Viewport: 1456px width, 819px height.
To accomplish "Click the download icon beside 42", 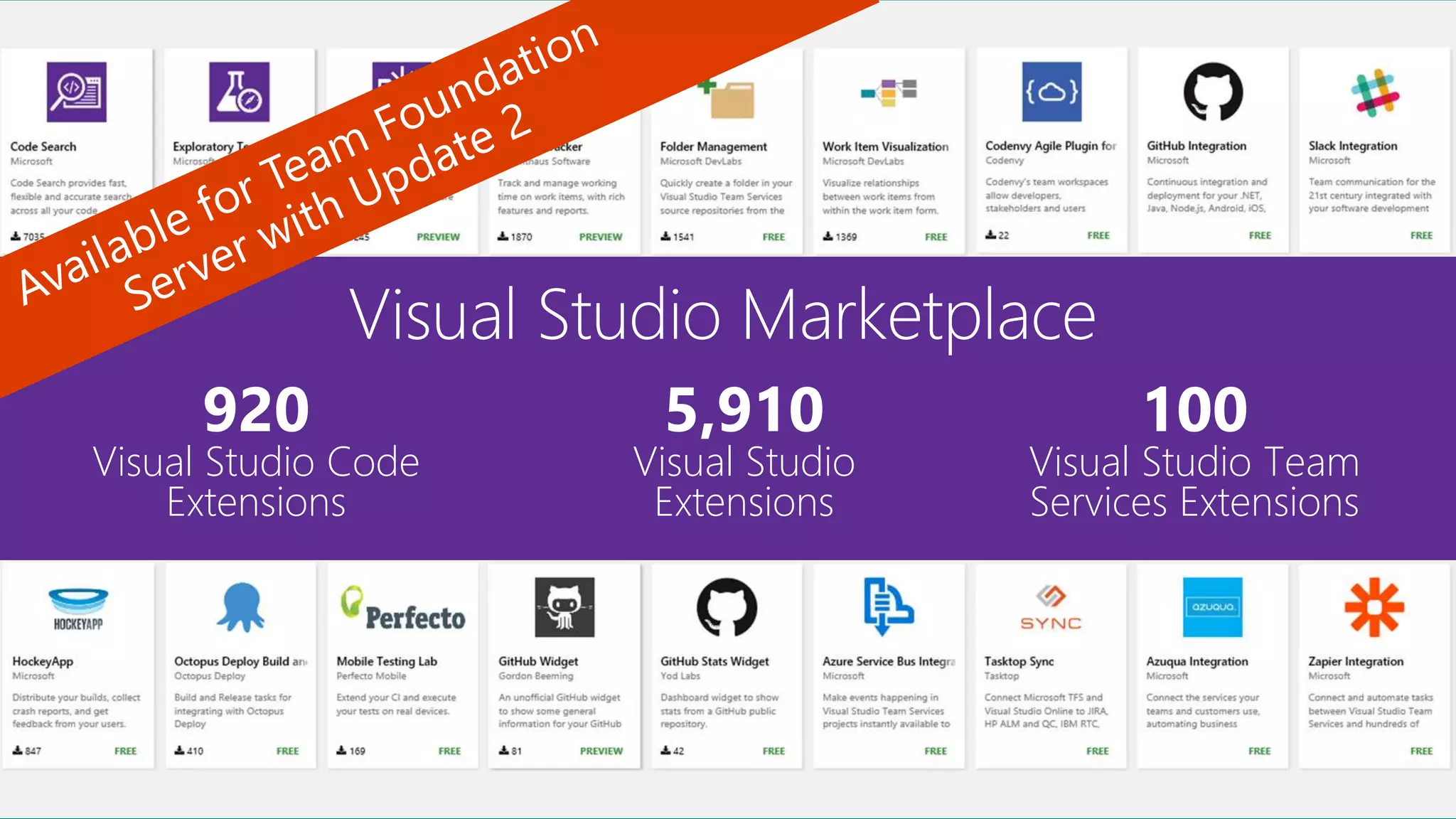I will [x=666, y=750].
